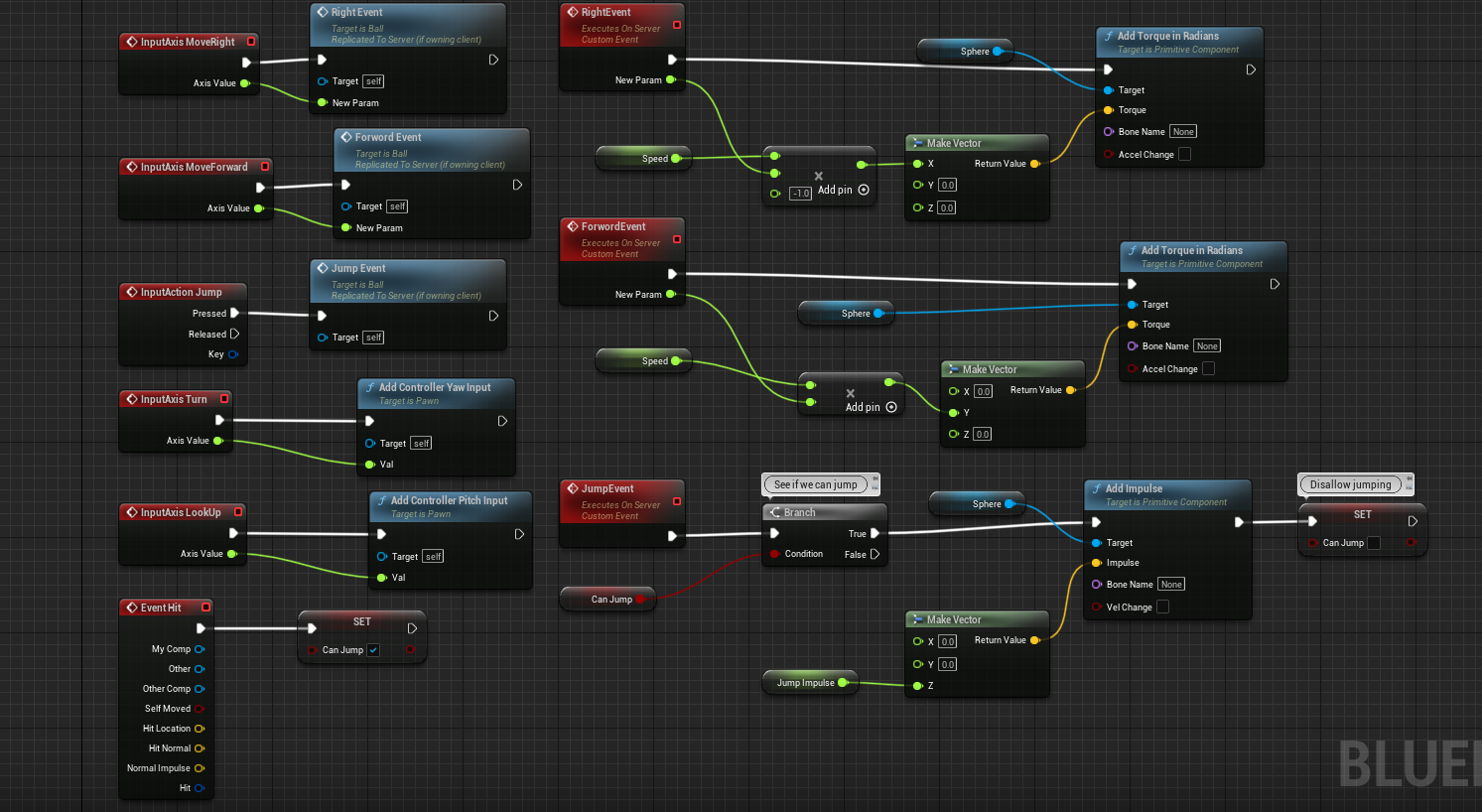Click the Key output pin on InputAction Jump
Image resolution: width=1482 pixels, height=812 pixels.
[x=233, y=354]
